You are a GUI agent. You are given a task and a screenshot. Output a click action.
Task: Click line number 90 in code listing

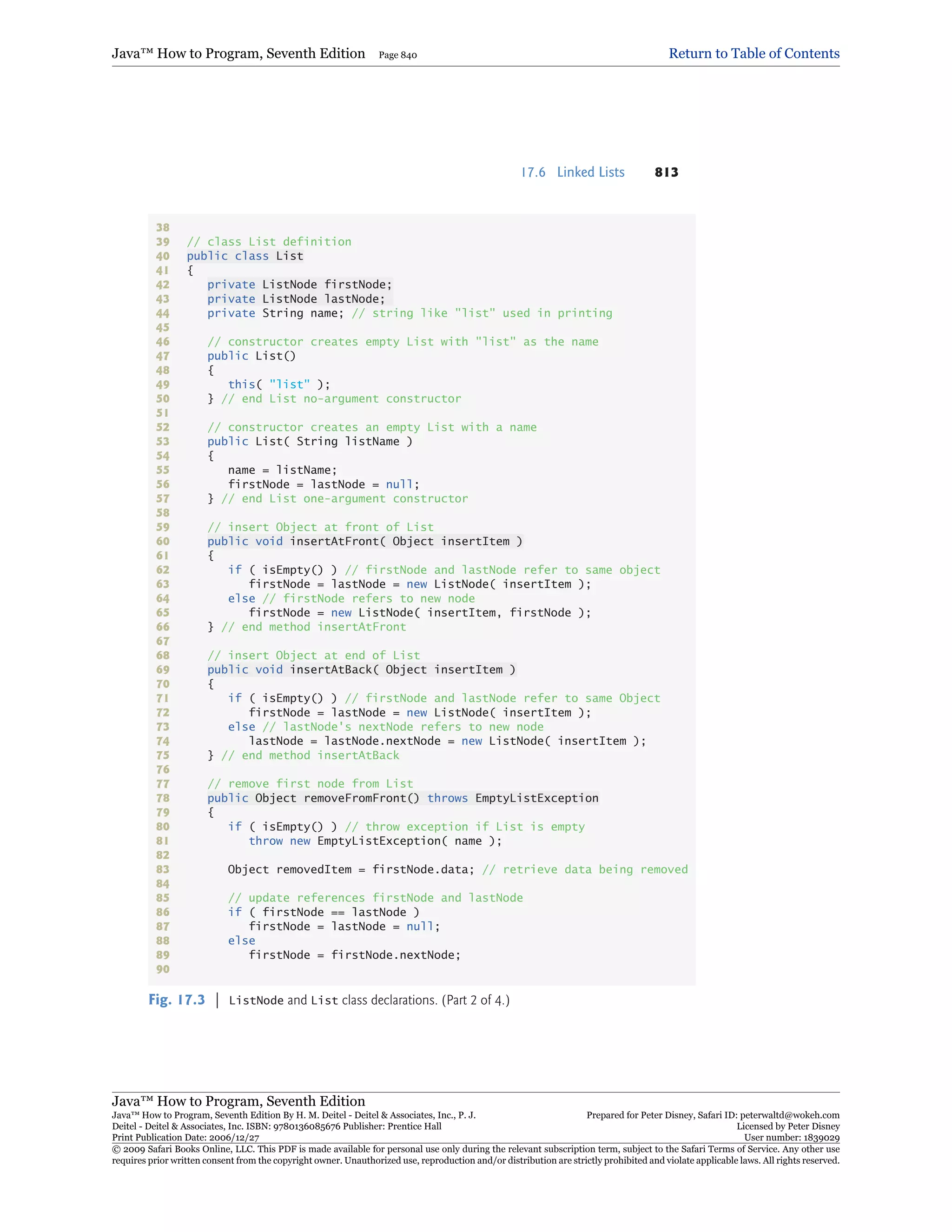point(163,969)
